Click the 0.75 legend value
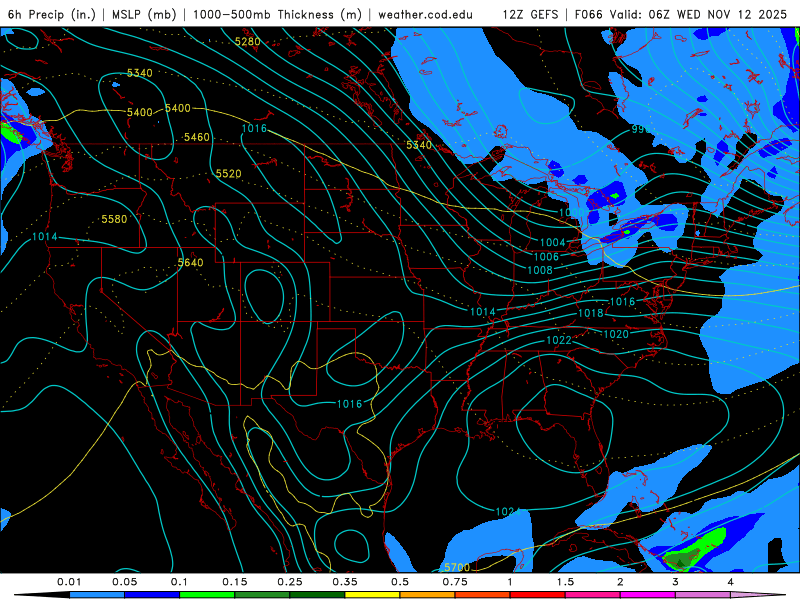 tap(455, 582)
